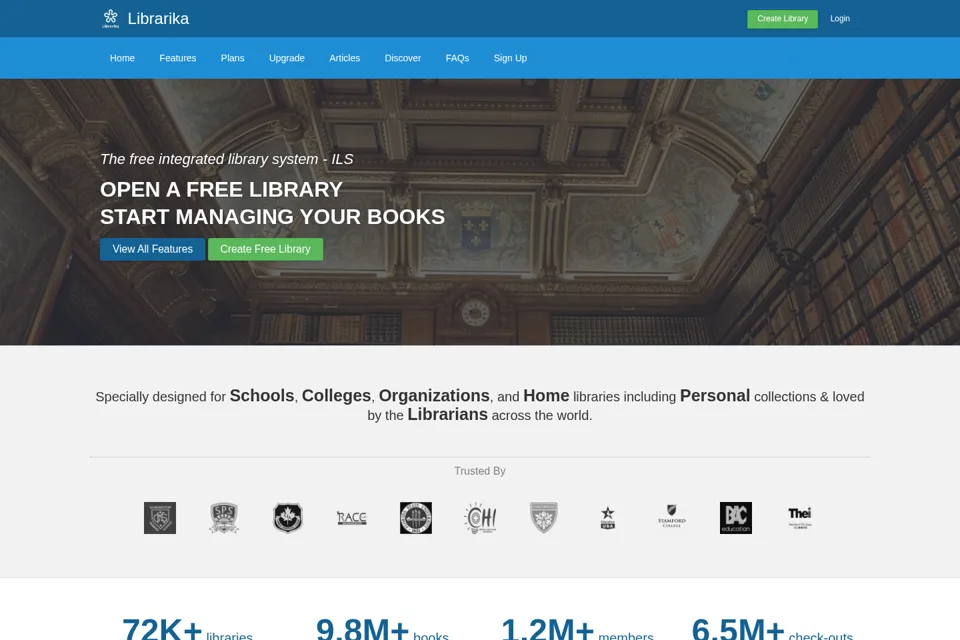Click the 'OPEN A FREE LIBRARY' headline
Screen dimensions: 960x640
pos(221,190)
